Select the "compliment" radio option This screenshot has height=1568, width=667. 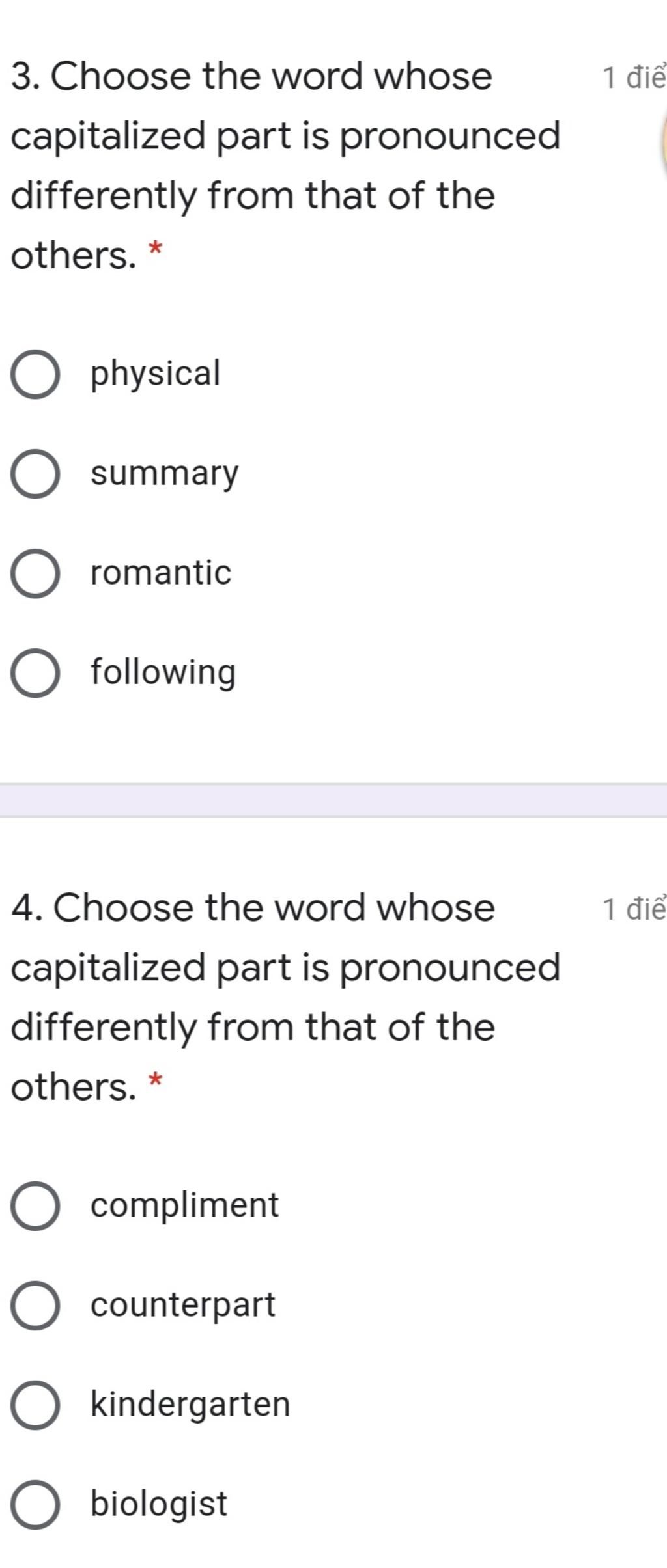point(35,1206)
